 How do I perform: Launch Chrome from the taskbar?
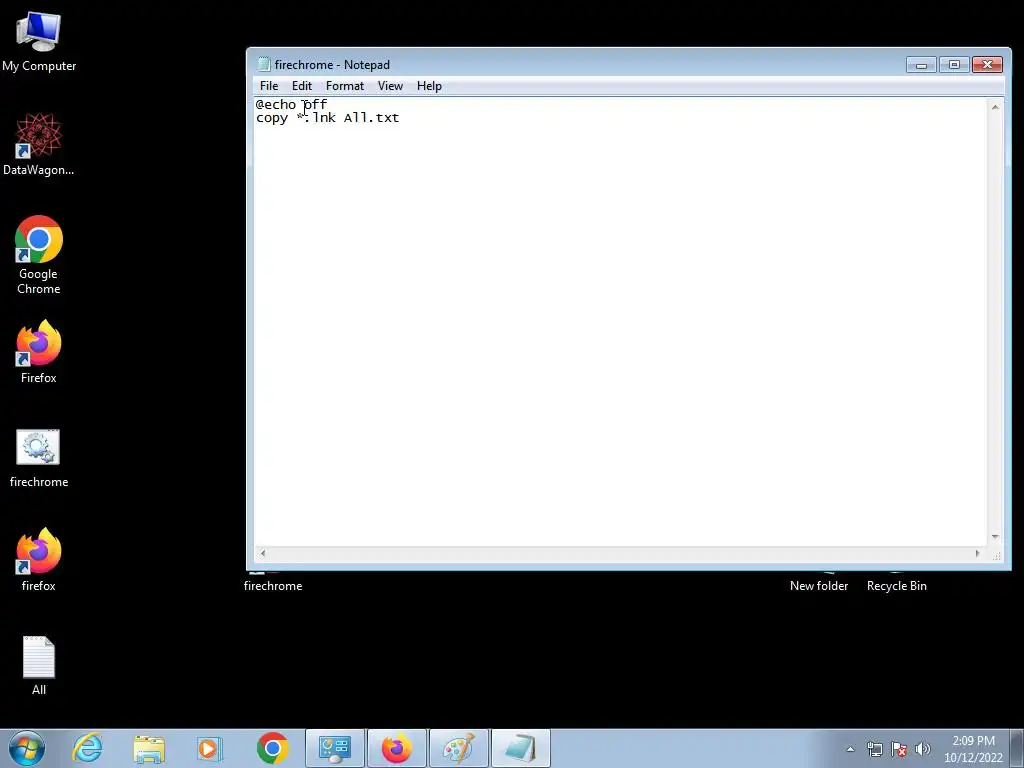272,748
